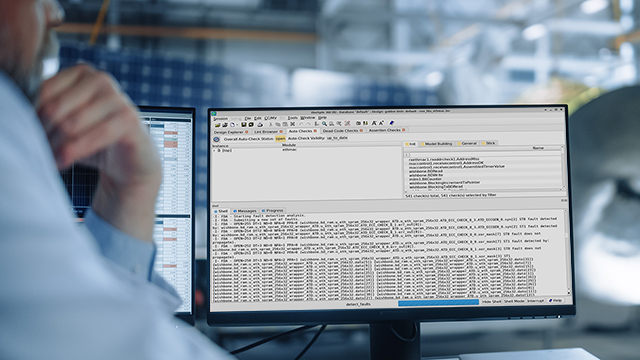Click the Name column header in checks list
Image resolution: width=640 pixels, height=360 pixels.
[x=538, y=148]
